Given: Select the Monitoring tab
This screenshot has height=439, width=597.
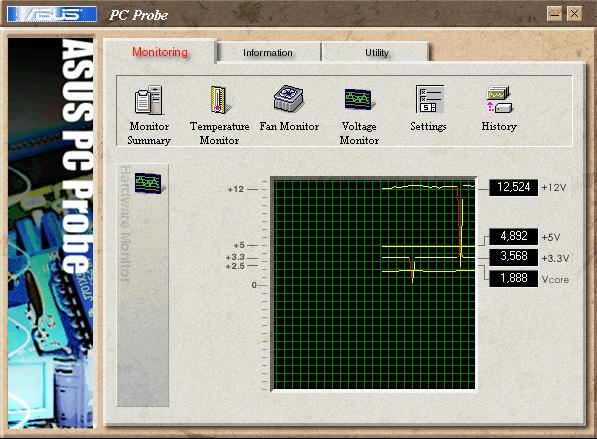Looking at the screenshot, I should coord(160,51).
